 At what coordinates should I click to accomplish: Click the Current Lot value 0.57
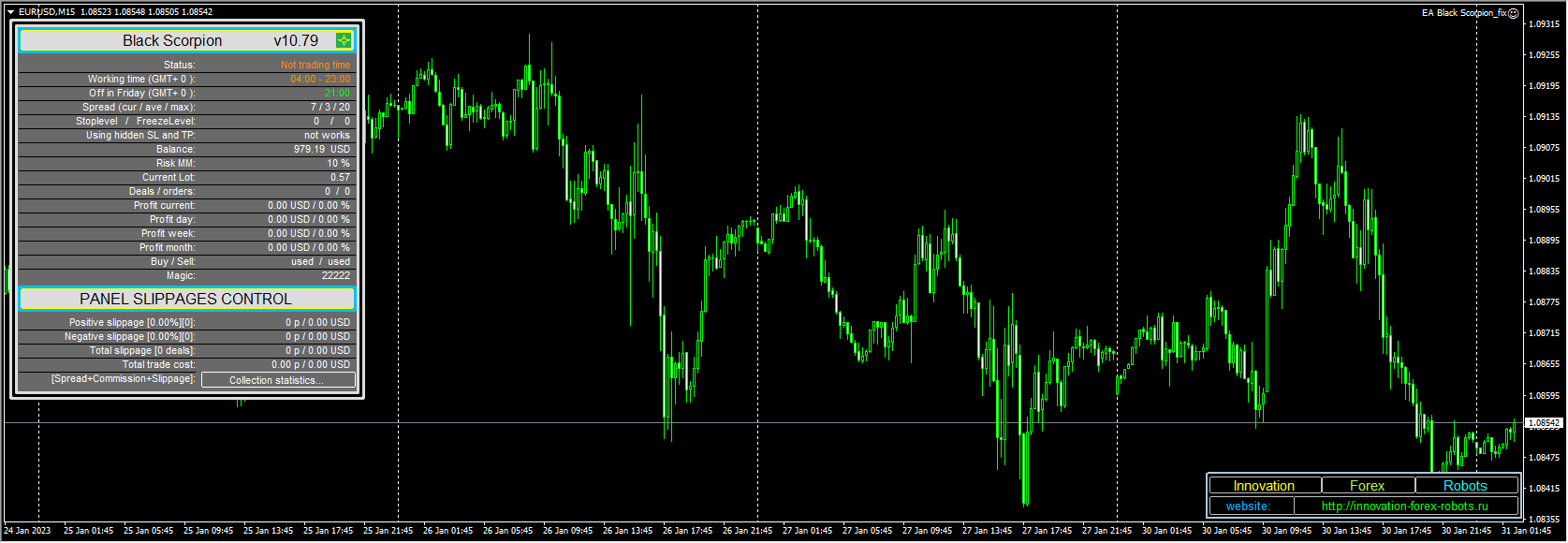pyautogui.click(x=340, y=178)
